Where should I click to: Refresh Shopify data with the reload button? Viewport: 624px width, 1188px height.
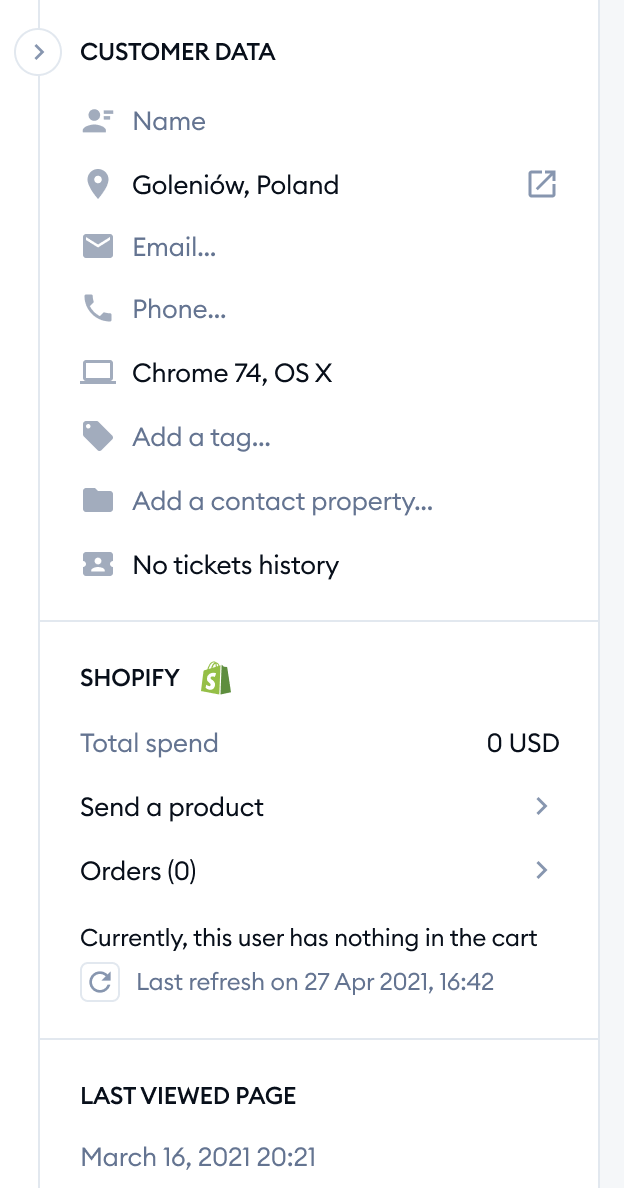(100, 982)
